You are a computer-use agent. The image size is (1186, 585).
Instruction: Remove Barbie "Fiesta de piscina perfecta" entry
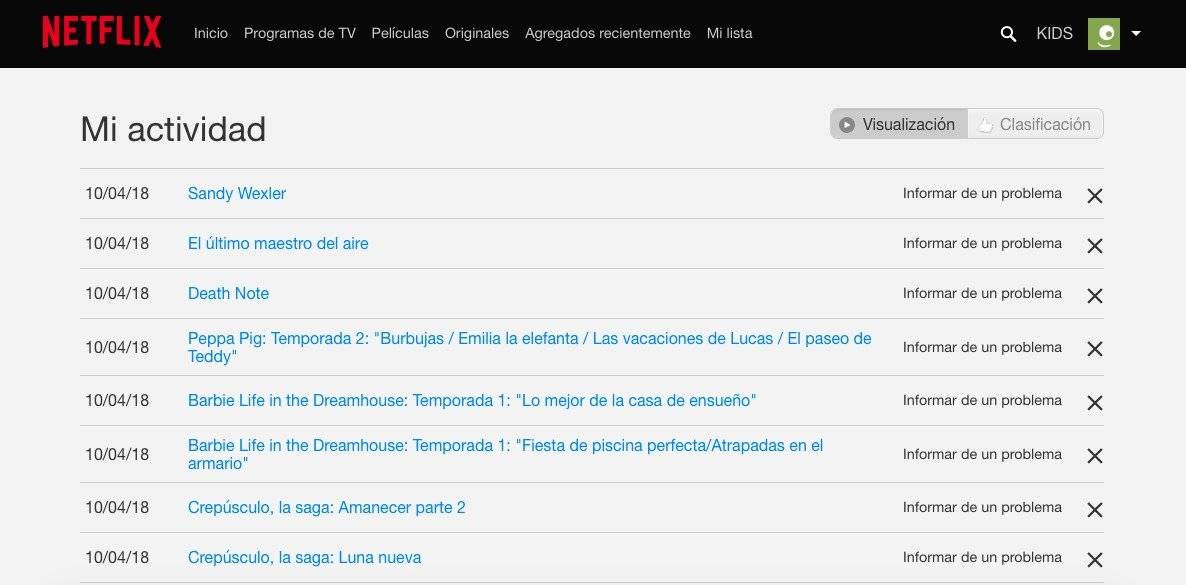1094,456
